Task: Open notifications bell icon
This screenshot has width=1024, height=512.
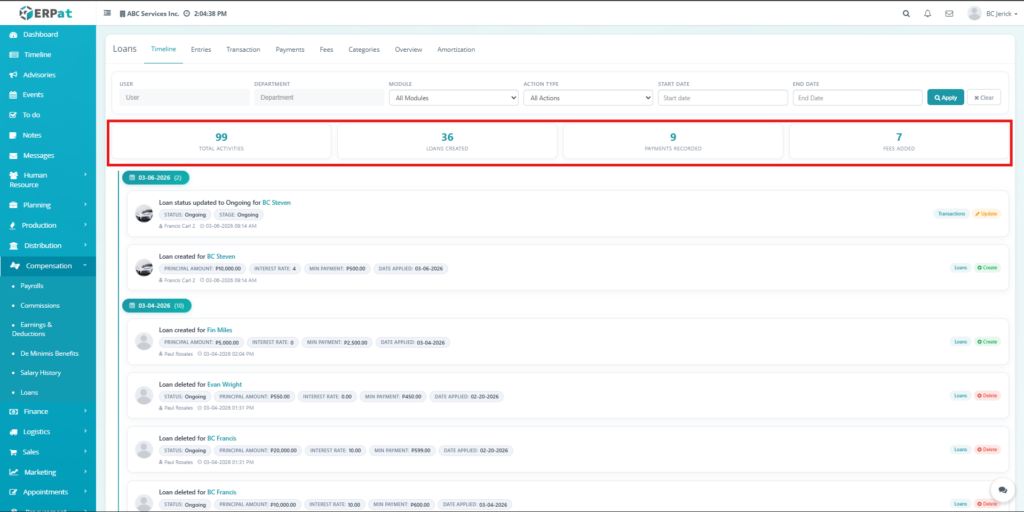Action: click(927, 14)
